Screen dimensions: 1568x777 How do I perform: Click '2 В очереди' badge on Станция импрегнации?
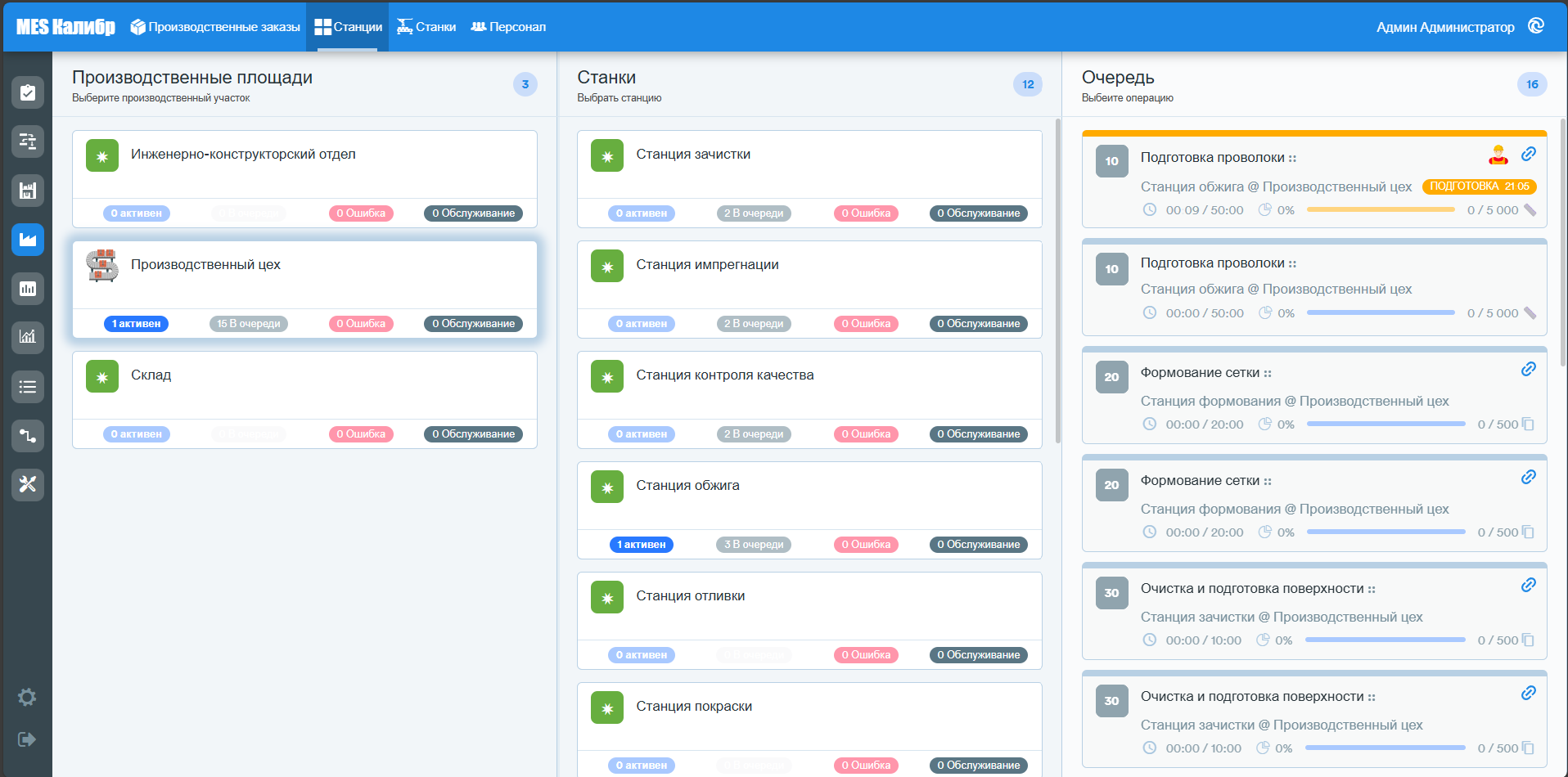point(754,324)
